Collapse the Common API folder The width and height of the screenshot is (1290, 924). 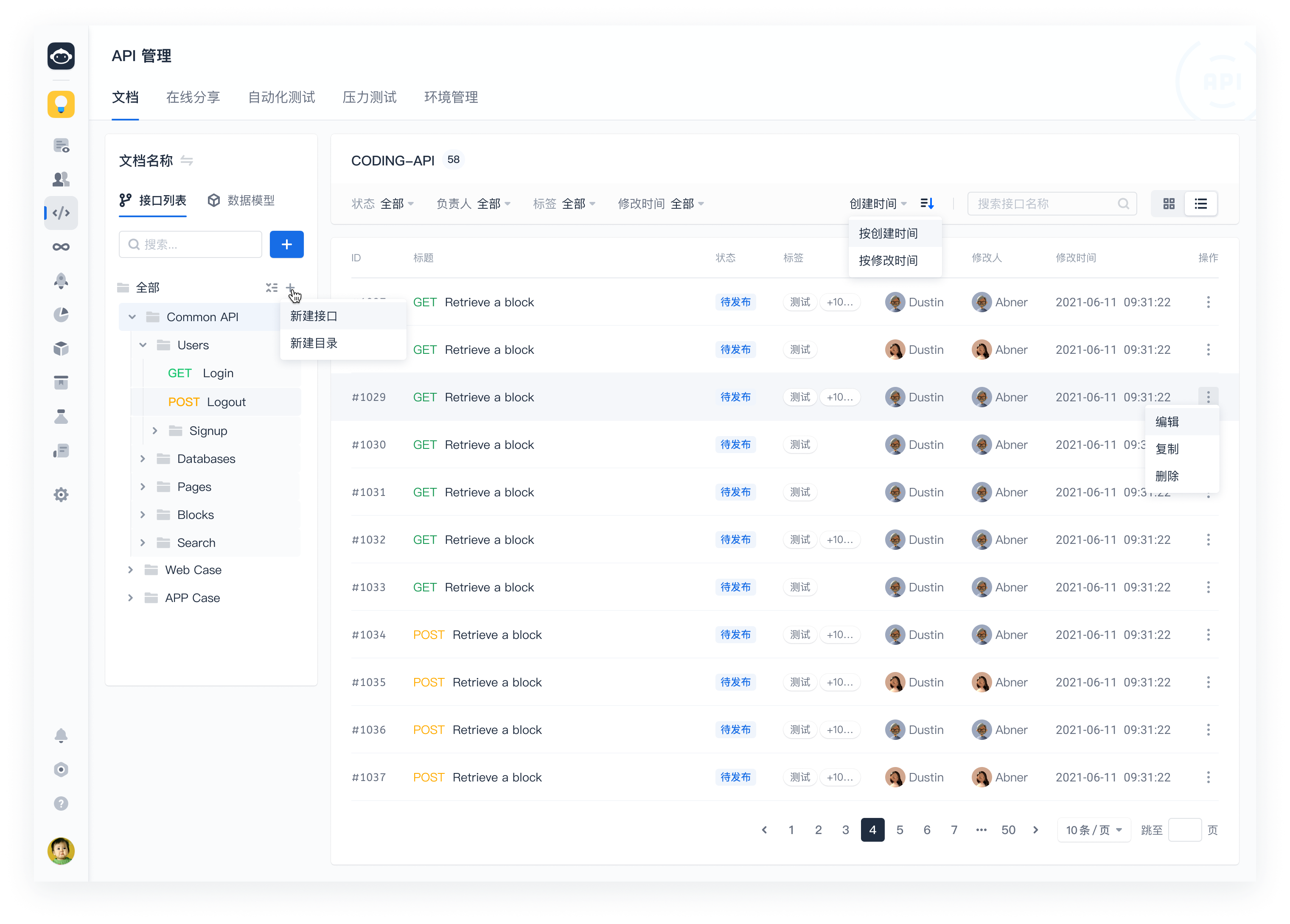(132, 317)
